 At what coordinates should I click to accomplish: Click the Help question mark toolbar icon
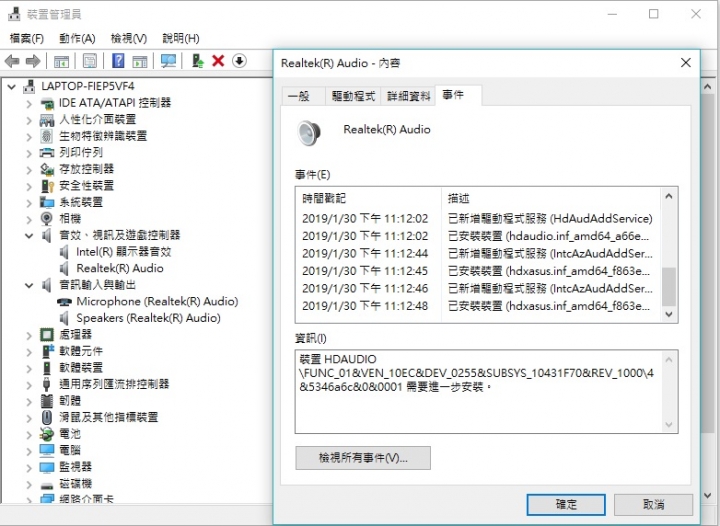[x=118, y=61]
